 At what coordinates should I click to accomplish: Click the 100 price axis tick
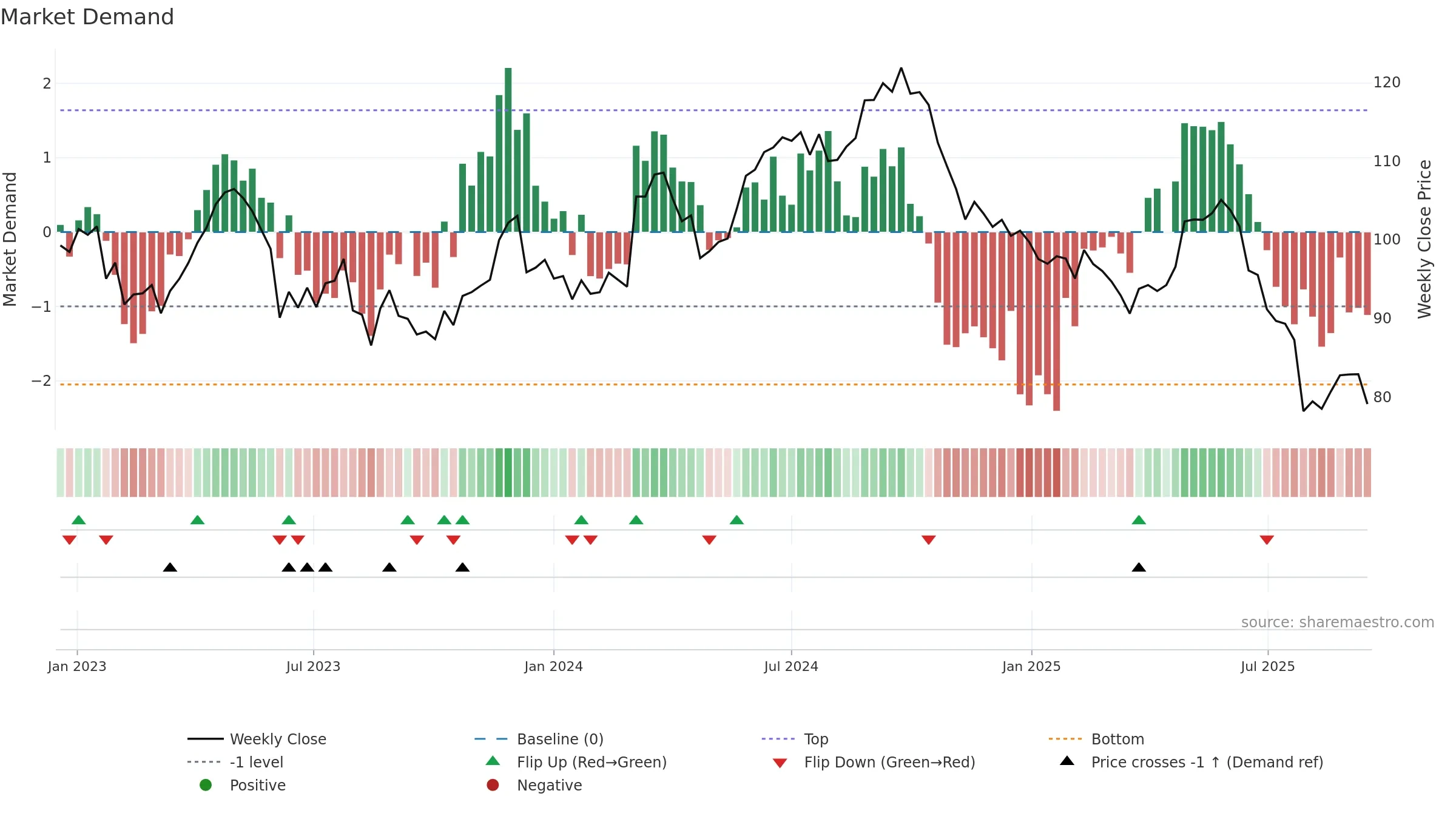click(1387, 240)
